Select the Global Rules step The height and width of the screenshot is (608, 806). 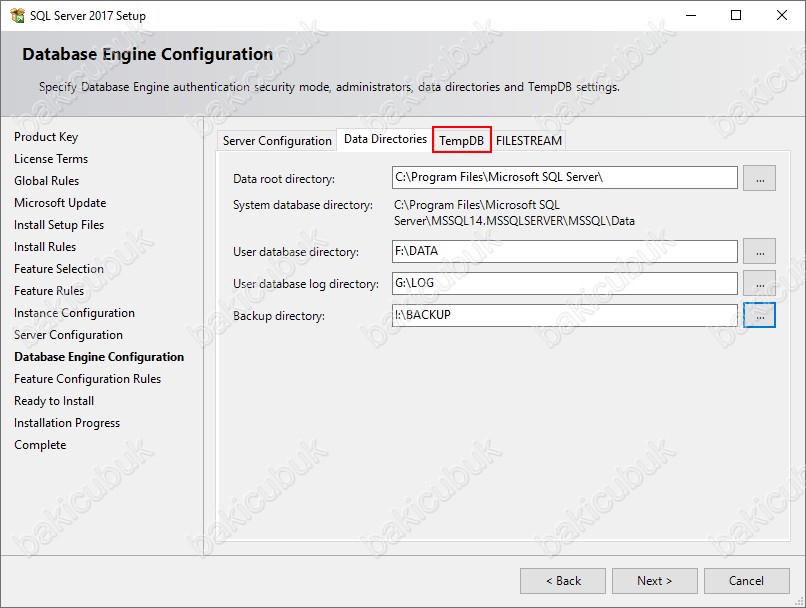click(46, 181)
